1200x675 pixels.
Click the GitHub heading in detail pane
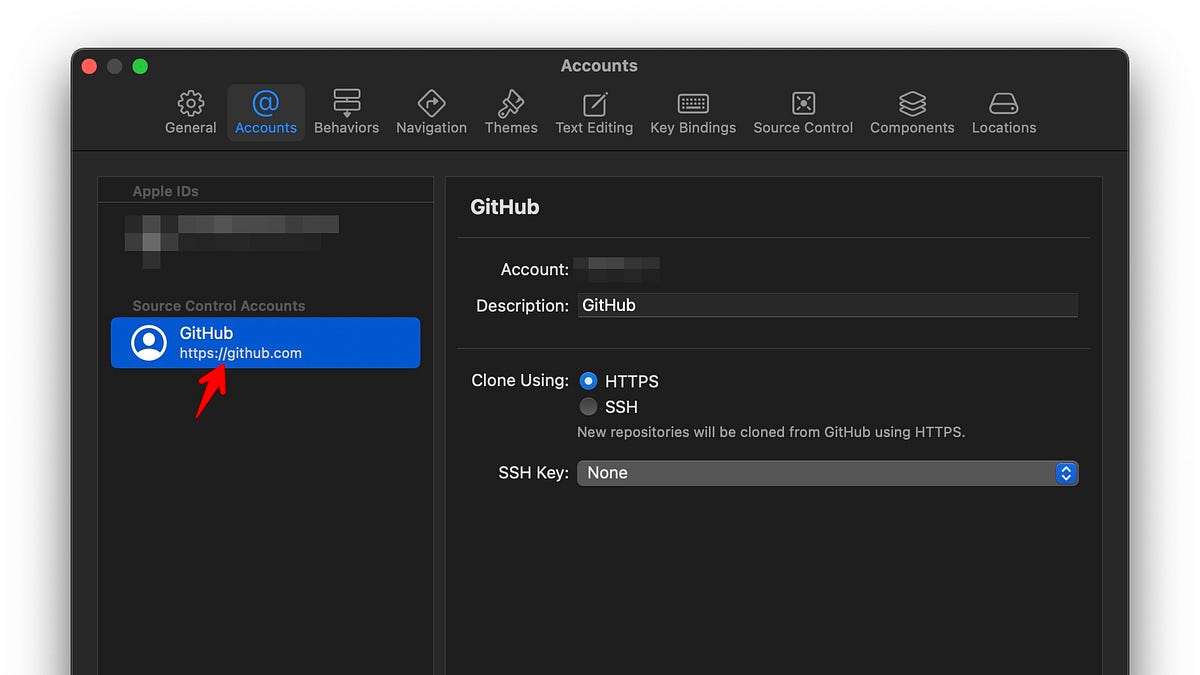505,207
